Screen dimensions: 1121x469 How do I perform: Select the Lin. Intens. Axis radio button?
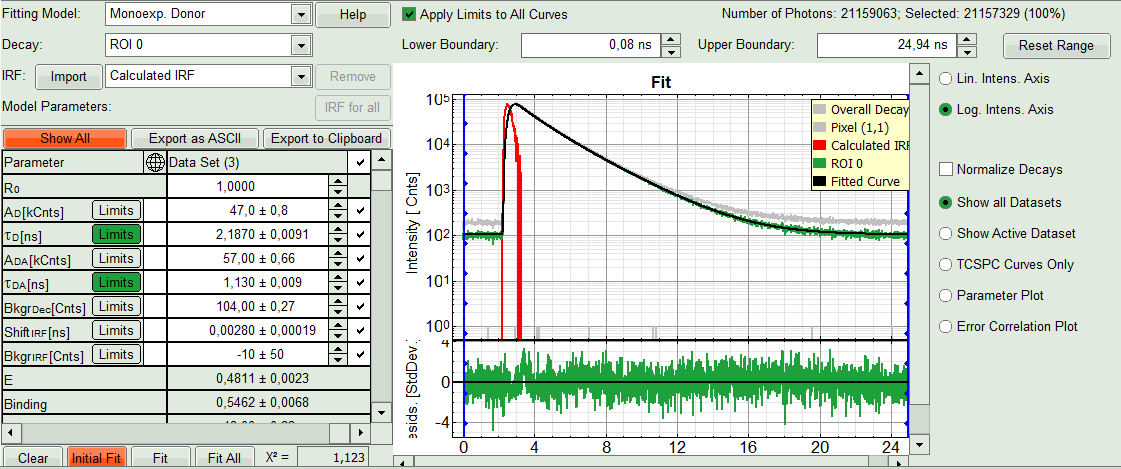(x=946, y=78)
